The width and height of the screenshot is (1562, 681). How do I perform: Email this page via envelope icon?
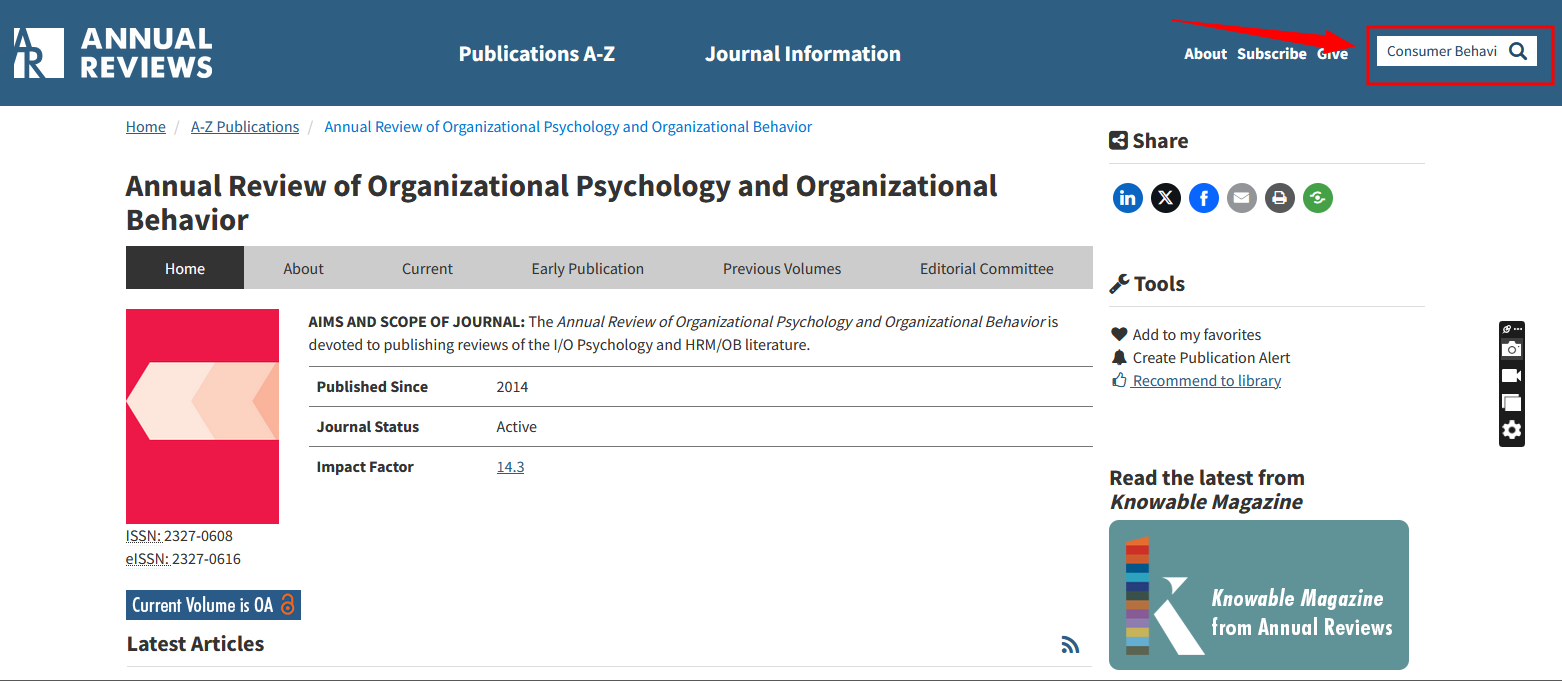[x=1241, y=198]
